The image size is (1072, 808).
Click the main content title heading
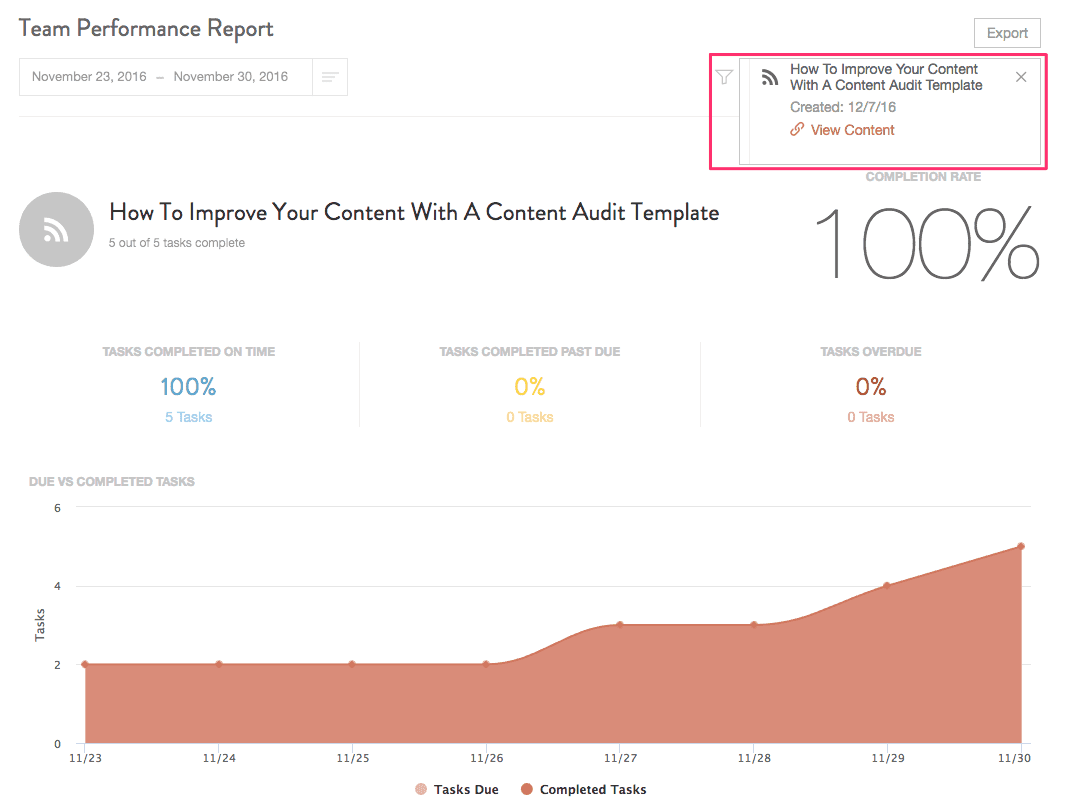414,213
